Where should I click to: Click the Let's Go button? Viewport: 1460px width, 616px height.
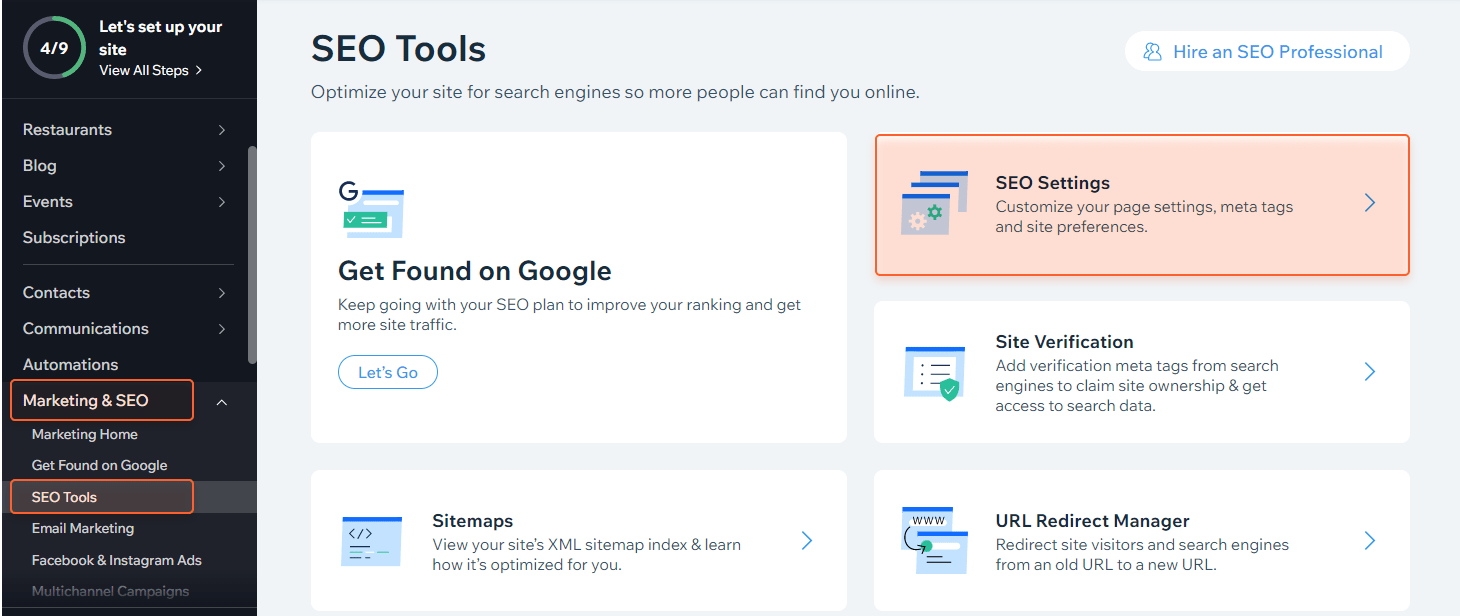point(388,372)
